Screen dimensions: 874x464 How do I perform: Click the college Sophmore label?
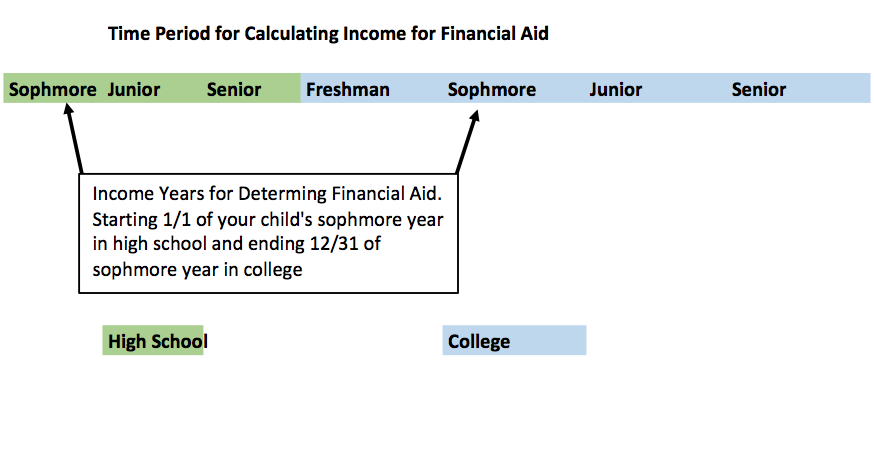click(492, 89)
